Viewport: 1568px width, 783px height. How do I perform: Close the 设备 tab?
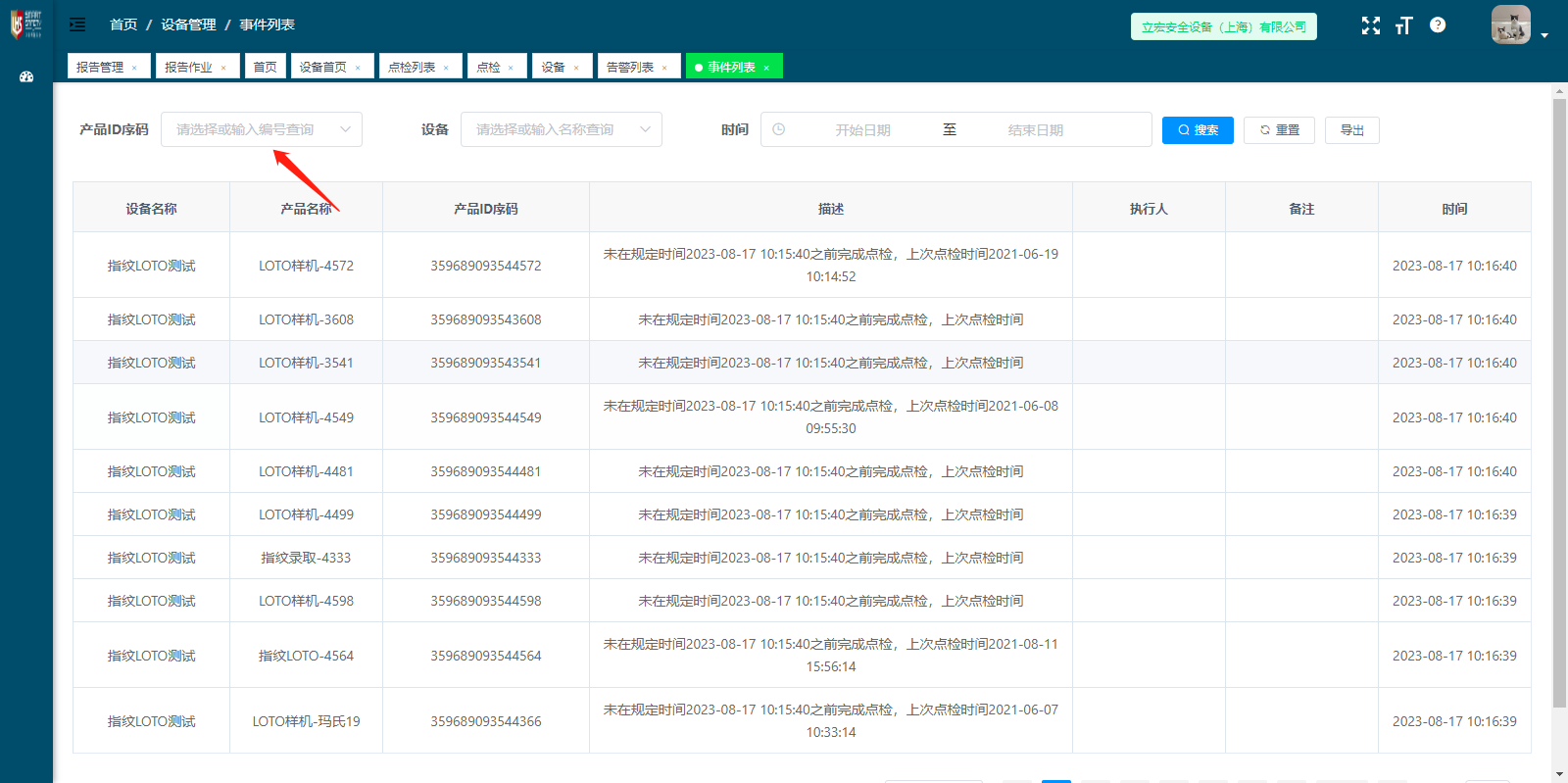(576, 68)
